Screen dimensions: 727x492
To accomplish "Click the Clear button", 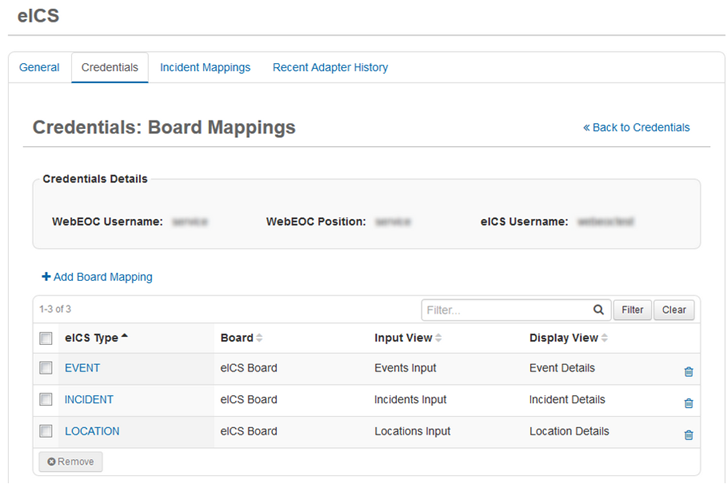I will (x=674, y=310).
